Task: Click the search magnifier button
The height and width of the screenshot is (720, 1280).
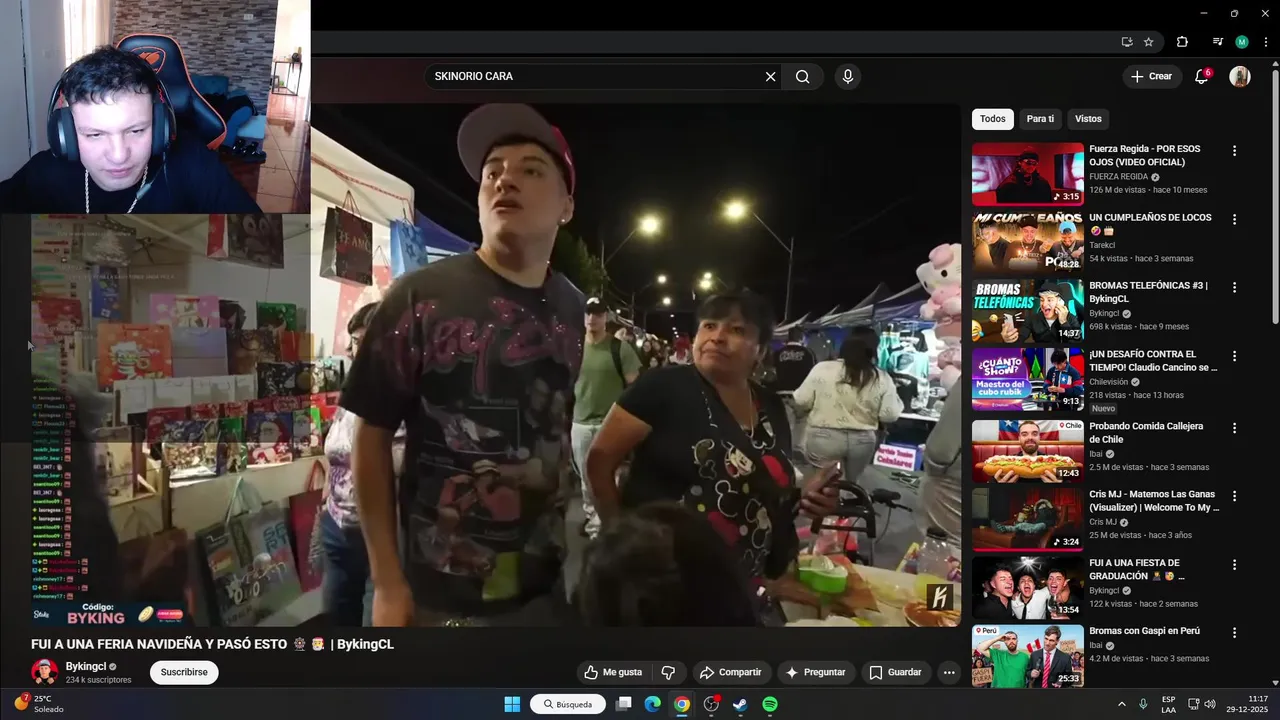Action: (x=803, y=76)
